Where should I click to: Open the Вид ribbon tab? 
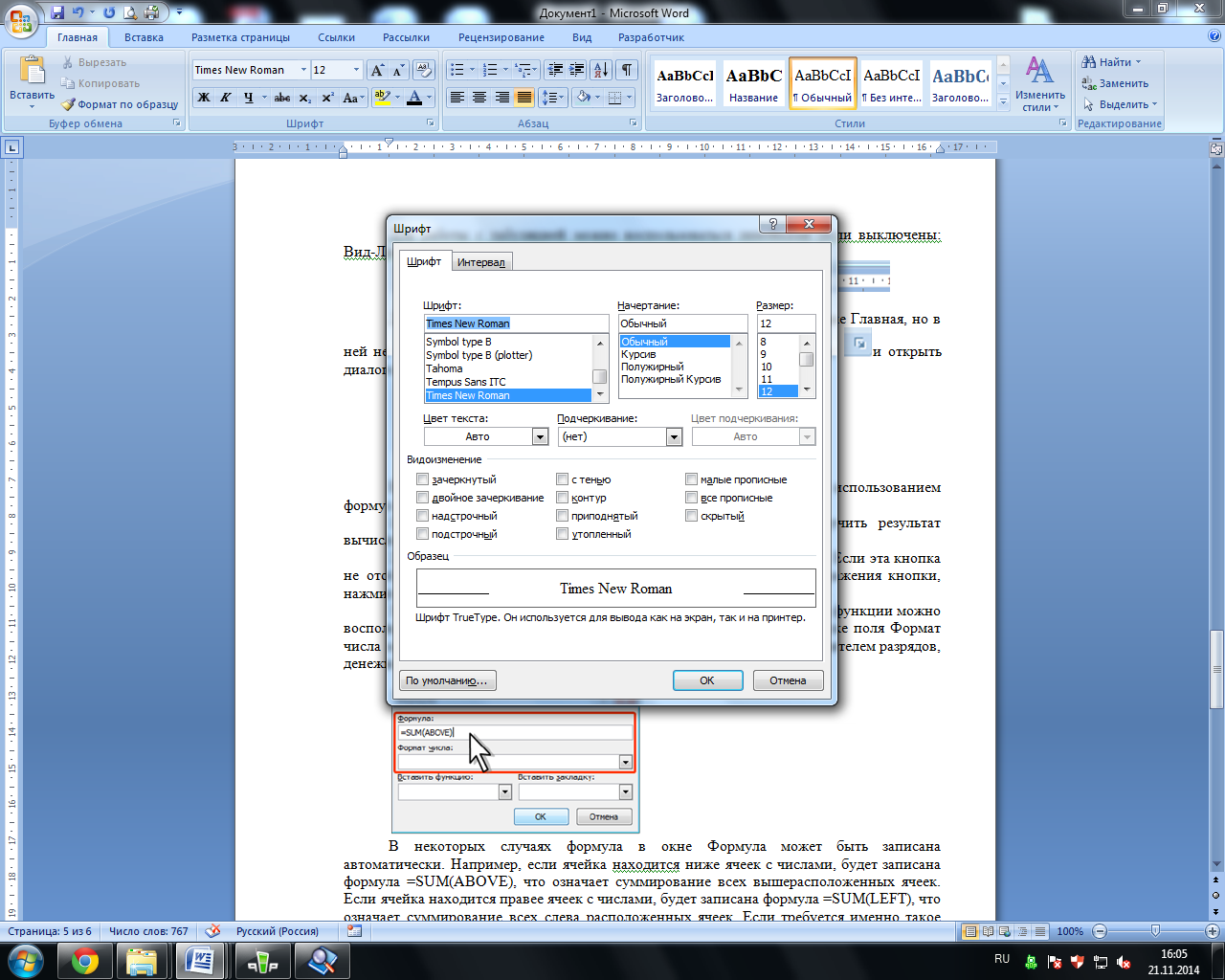(x=582, y=37)
